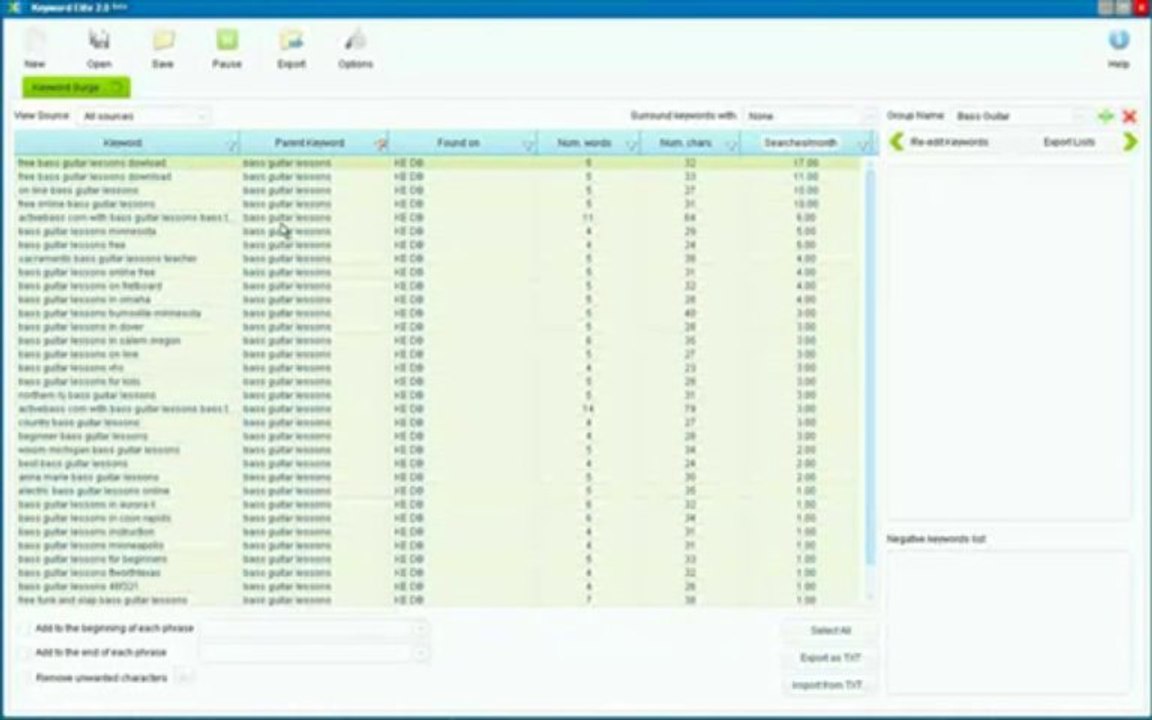Click the filter icon in Num. words header
This screenshot has height=720, width=1152.
tap(631, 144)
